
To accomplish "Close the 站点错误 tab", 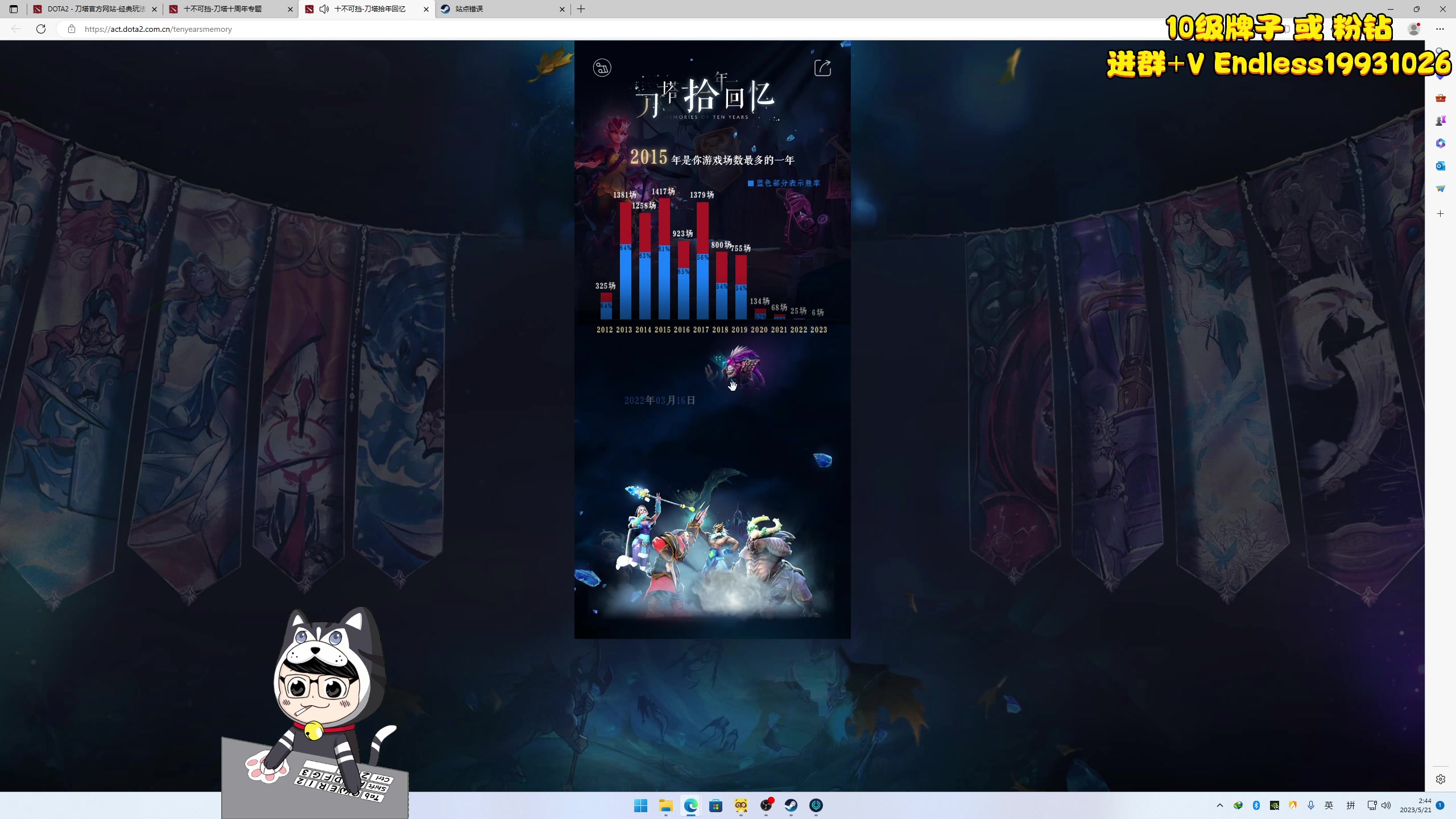I will [x=562, y=9].
